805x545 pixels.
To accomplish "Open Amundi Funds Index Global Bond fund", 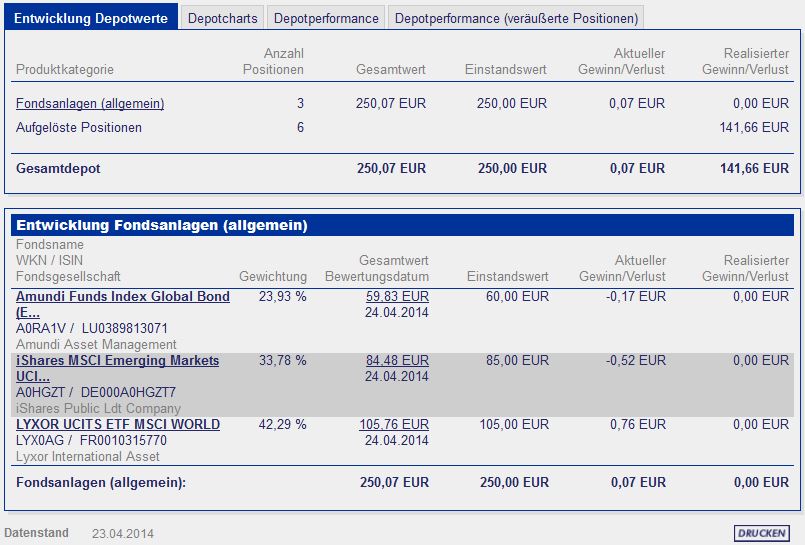I will pos(122,297).
